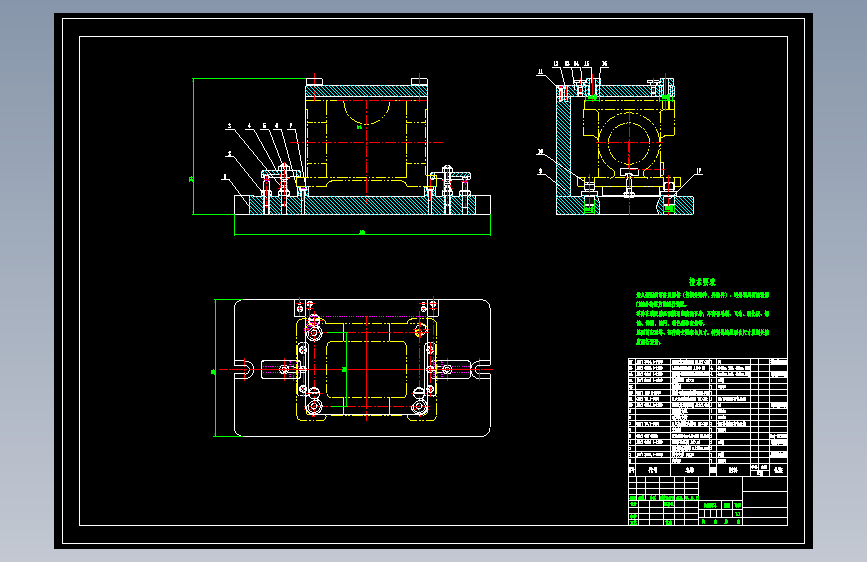Click part balloon number 11 in side view

541,71
